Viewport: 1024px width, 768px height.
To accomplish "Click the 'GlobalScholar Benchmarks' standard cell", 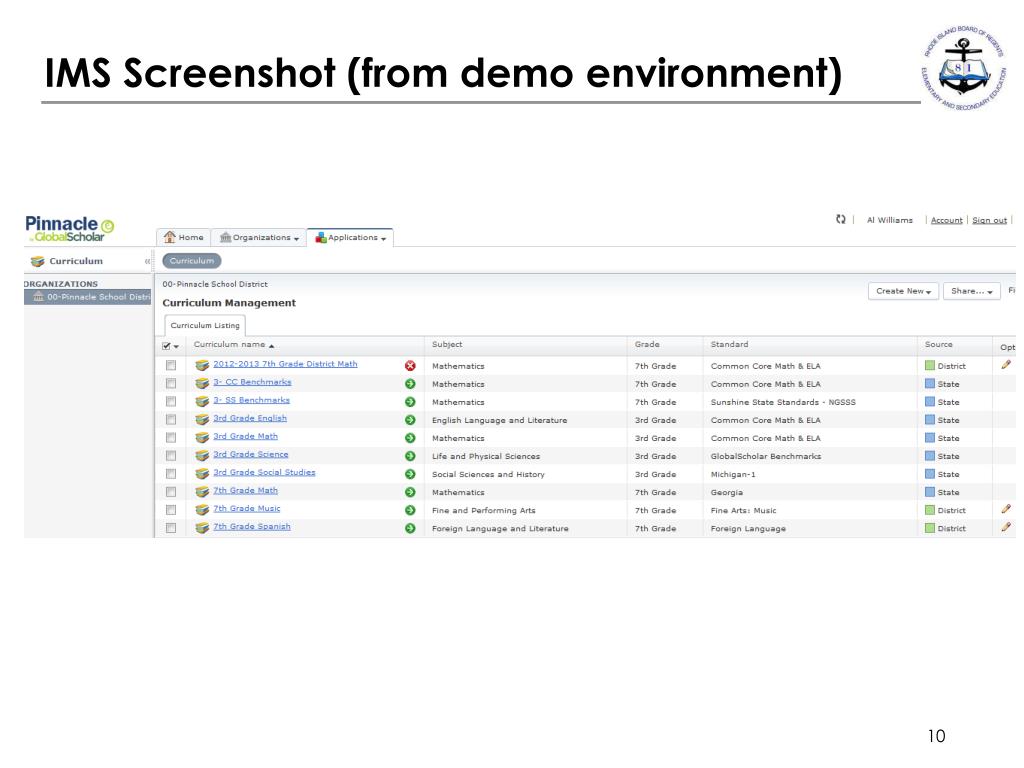I will (766, 456).
